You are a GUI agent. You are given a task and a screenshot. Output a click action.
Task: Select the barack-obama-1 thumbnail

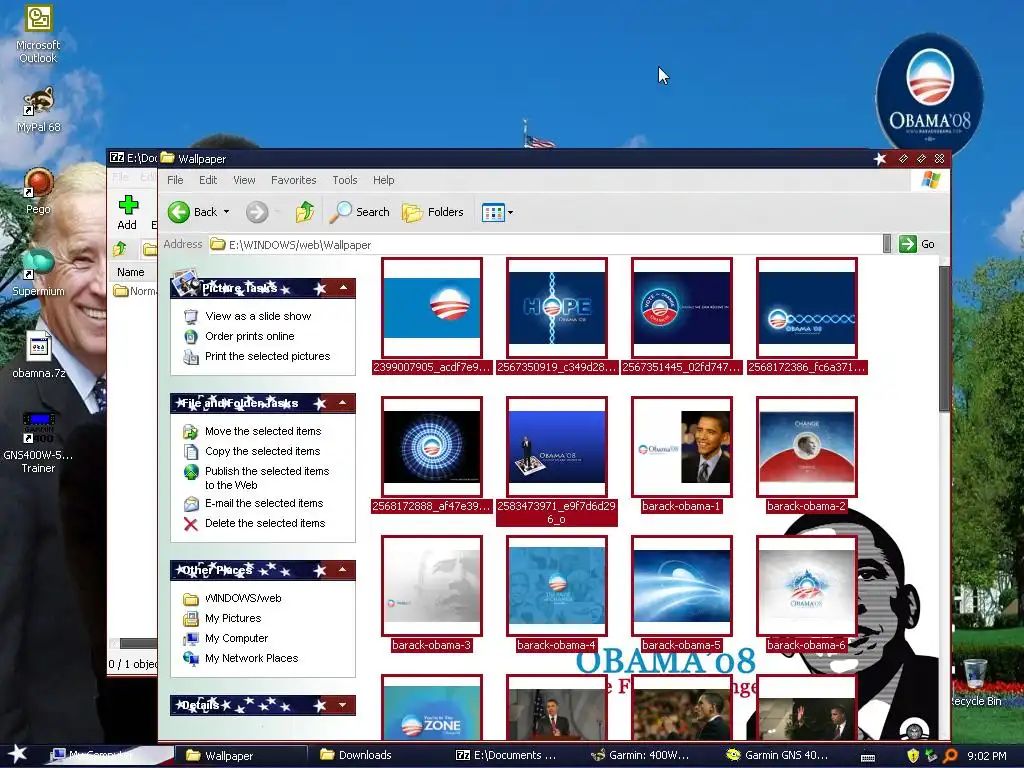click(x=682, y=447)
